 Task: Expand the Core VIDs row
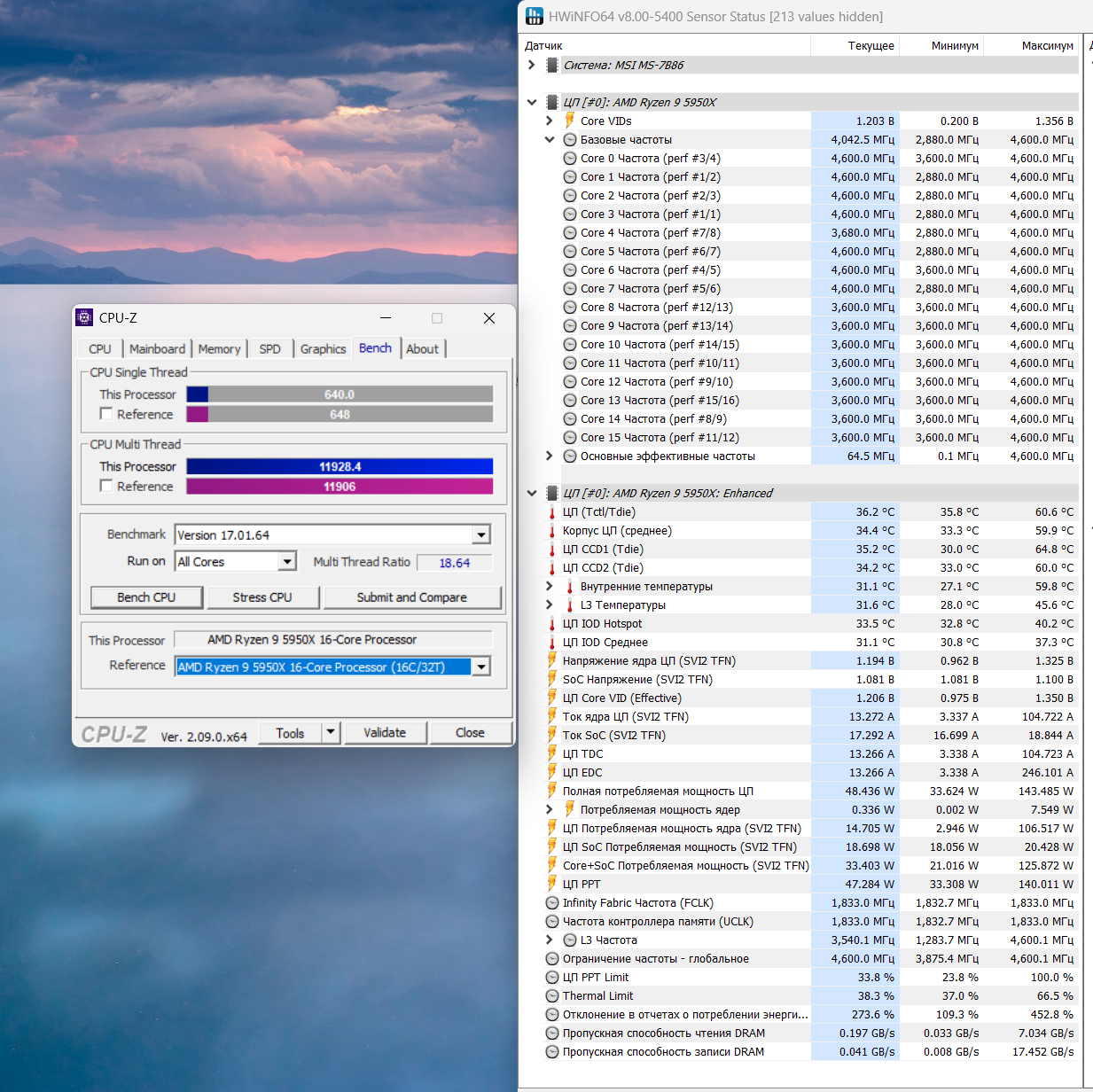(549, 121)
